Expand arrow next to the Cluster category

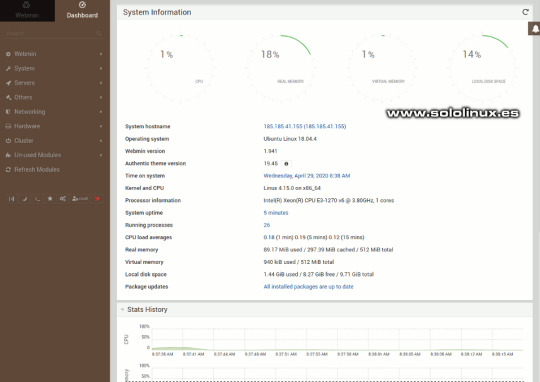pos(101,141)
